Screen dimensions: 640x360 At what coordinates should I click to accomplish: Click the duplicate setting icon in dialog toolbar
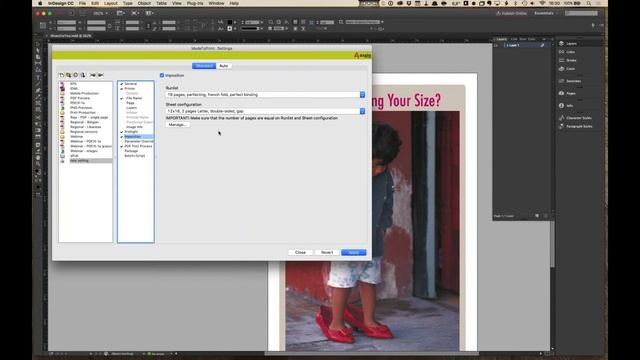[69, 75]
